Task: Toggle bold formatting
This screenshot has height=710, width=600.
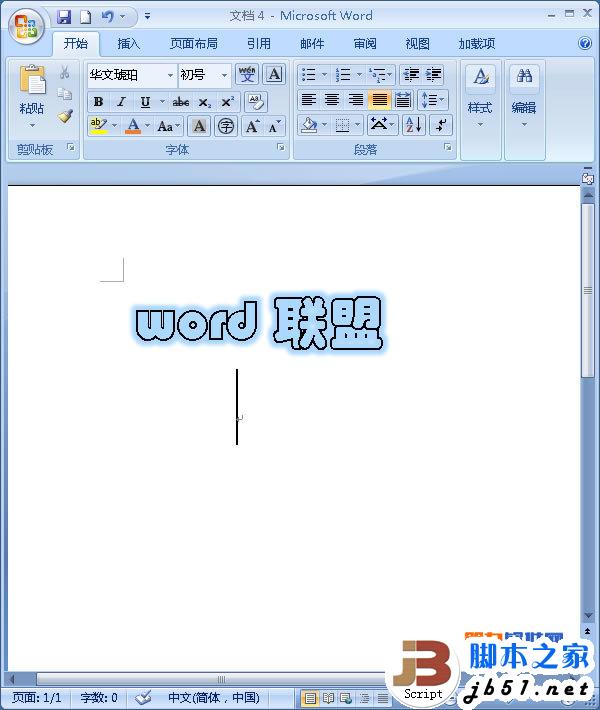Action: tap(98, 102)
